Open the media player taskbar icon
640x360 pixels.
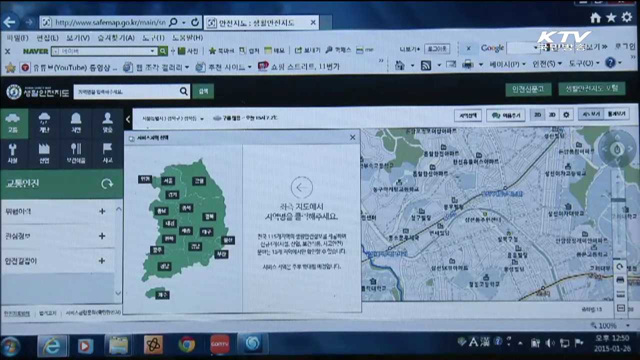coord(85,346)
